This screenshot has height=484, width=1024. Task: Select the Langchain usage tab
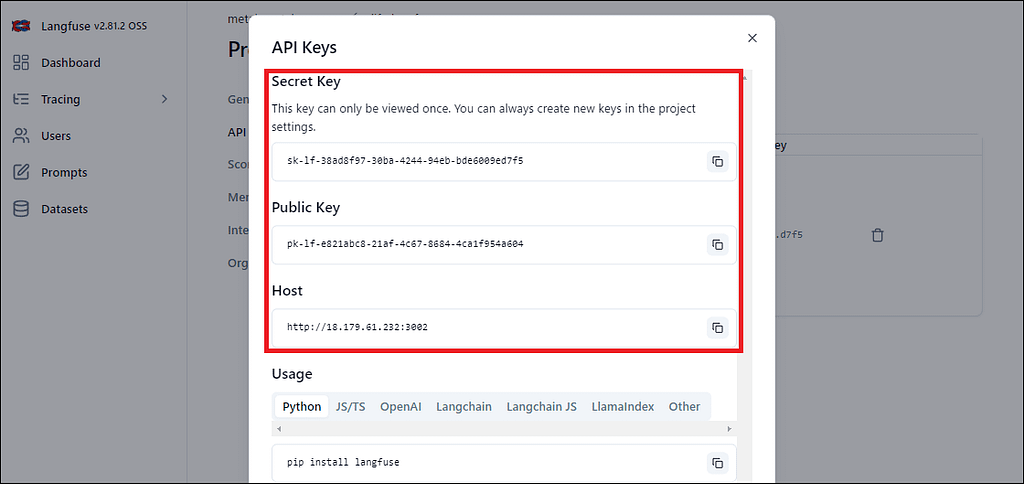click(463, 407)
